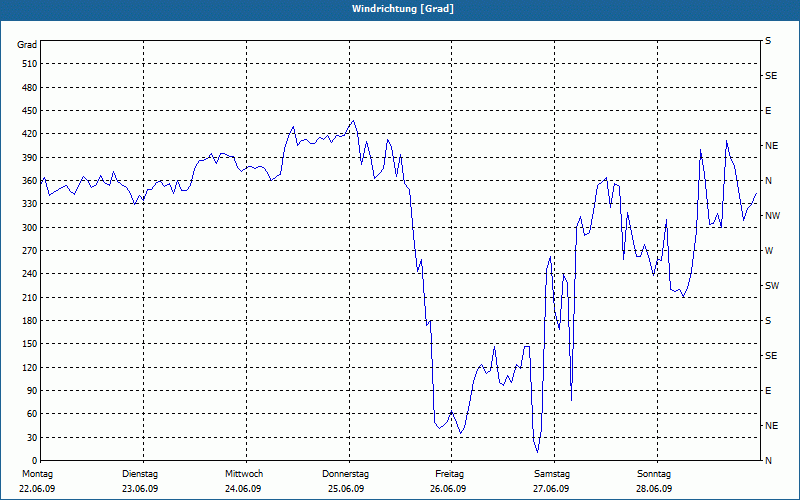Select the "Donnerstag" day label
This screenshot has width=800, height=500.
coord(345,474)
